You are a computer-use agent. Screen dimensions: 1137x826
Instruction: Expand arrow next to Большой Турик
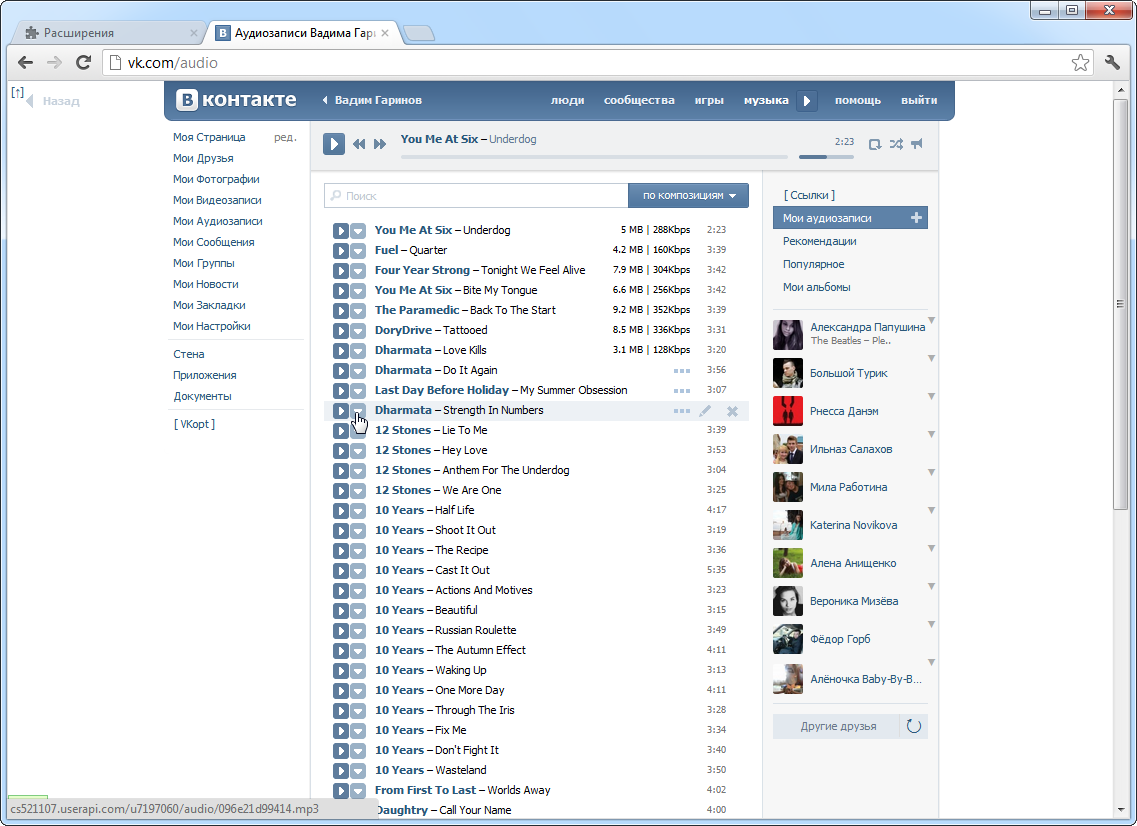(932, 358)
